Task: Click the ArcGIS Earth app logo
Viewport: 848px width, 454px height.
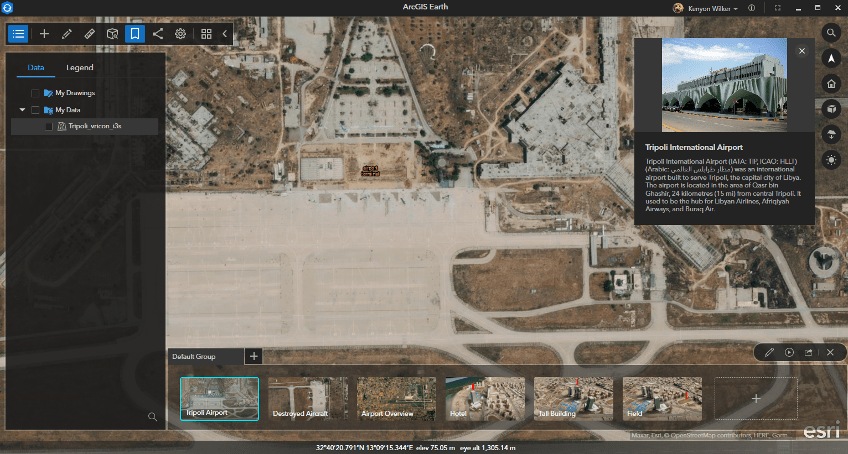Action: 7,8
